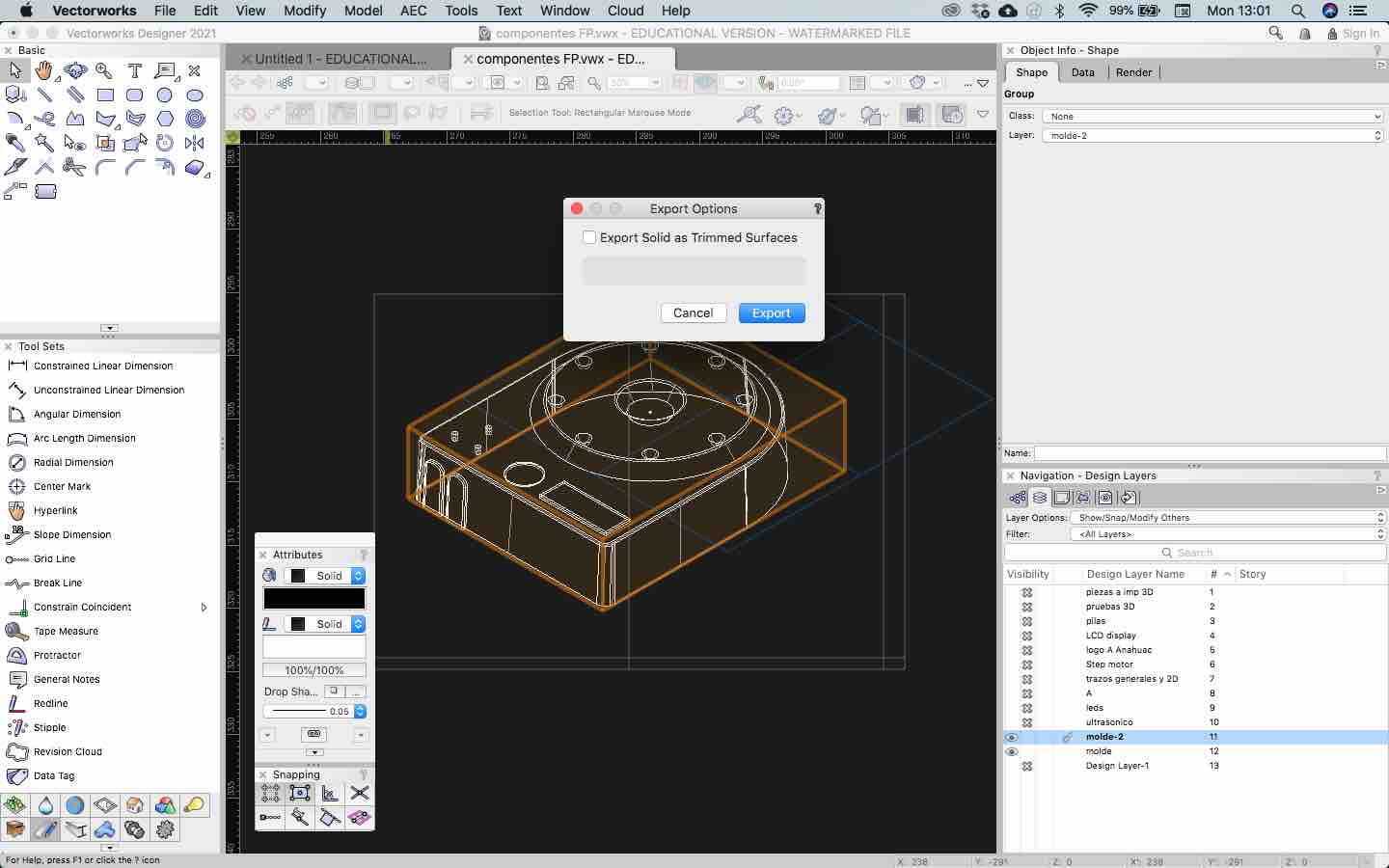The height and width of the screenshot is (868, 1389).
Task: Select the Revision Cloud tool
Action: (68, 751)
